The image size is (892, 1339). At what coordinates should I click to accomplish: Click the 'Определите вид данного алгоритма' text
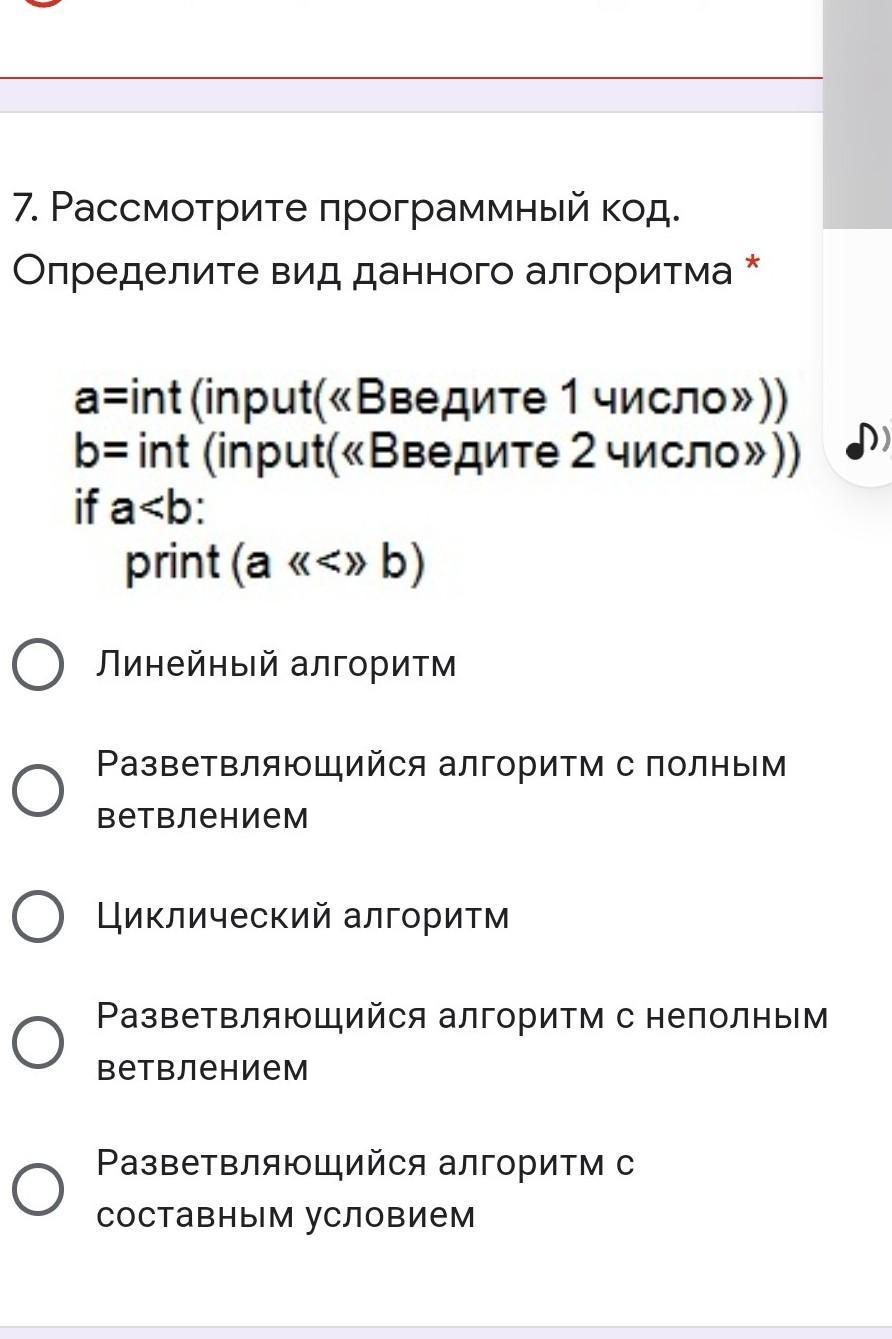pos(372,271)
